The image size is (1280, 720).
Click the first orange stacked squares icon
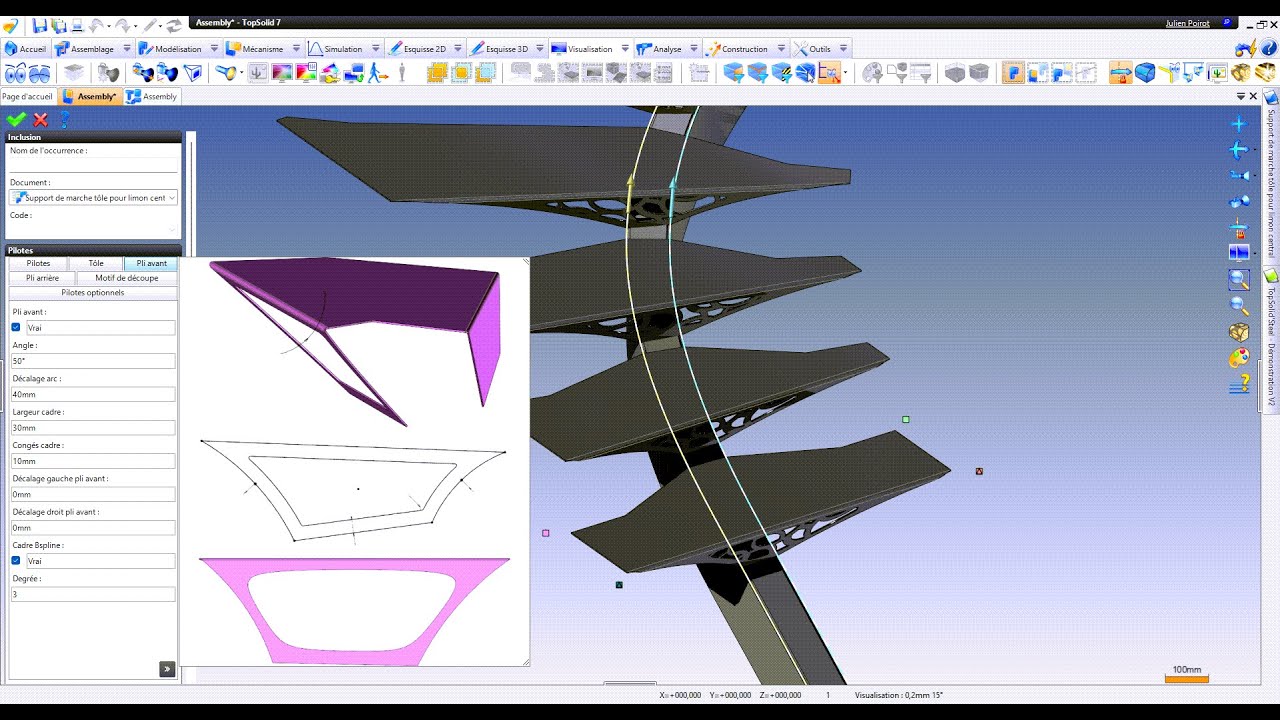[x=437, y=73]
